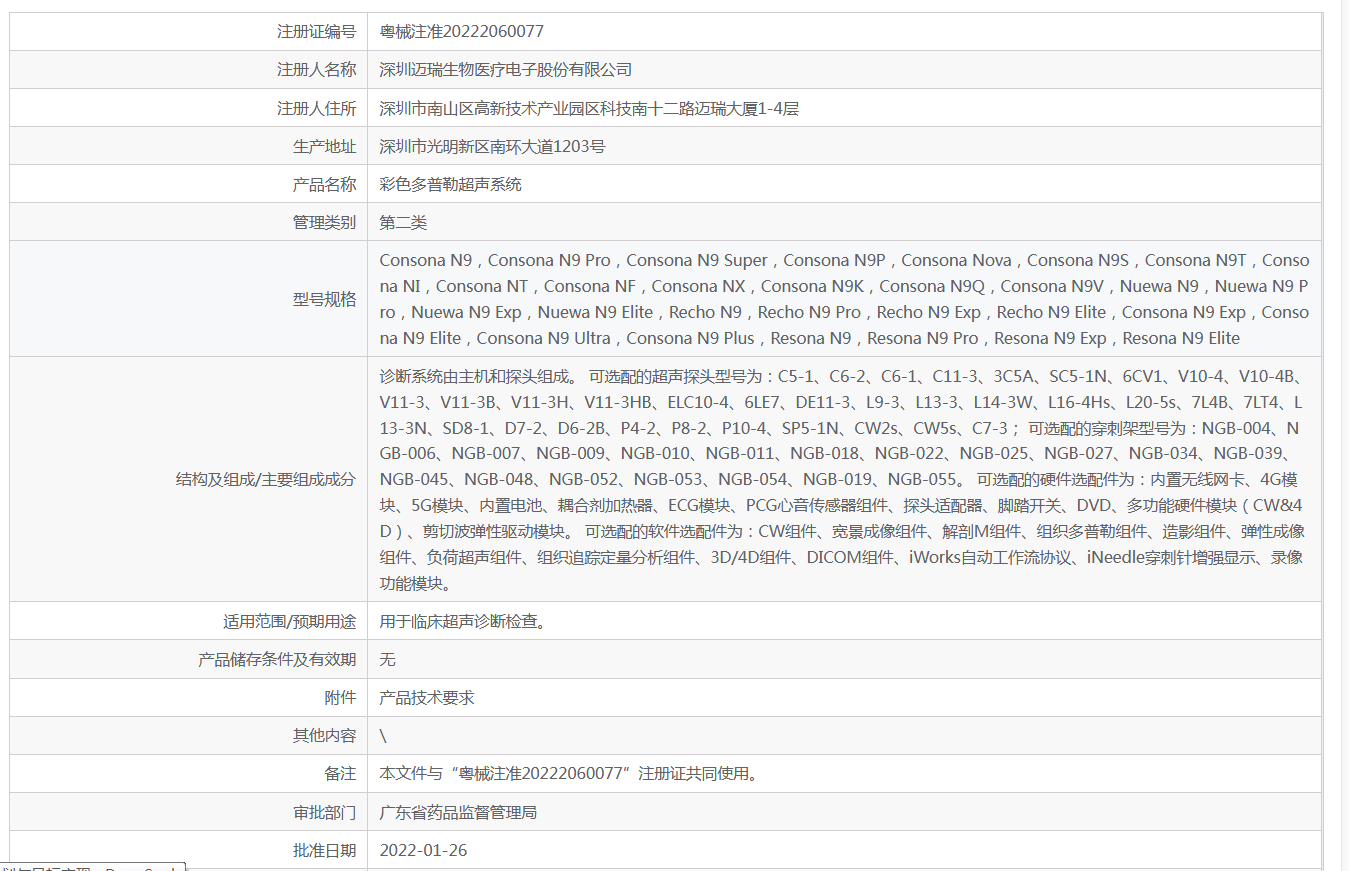This screenshot has height=871, width=1350.
Task: Click the 生产地址 label
Action: pos(324,146)
